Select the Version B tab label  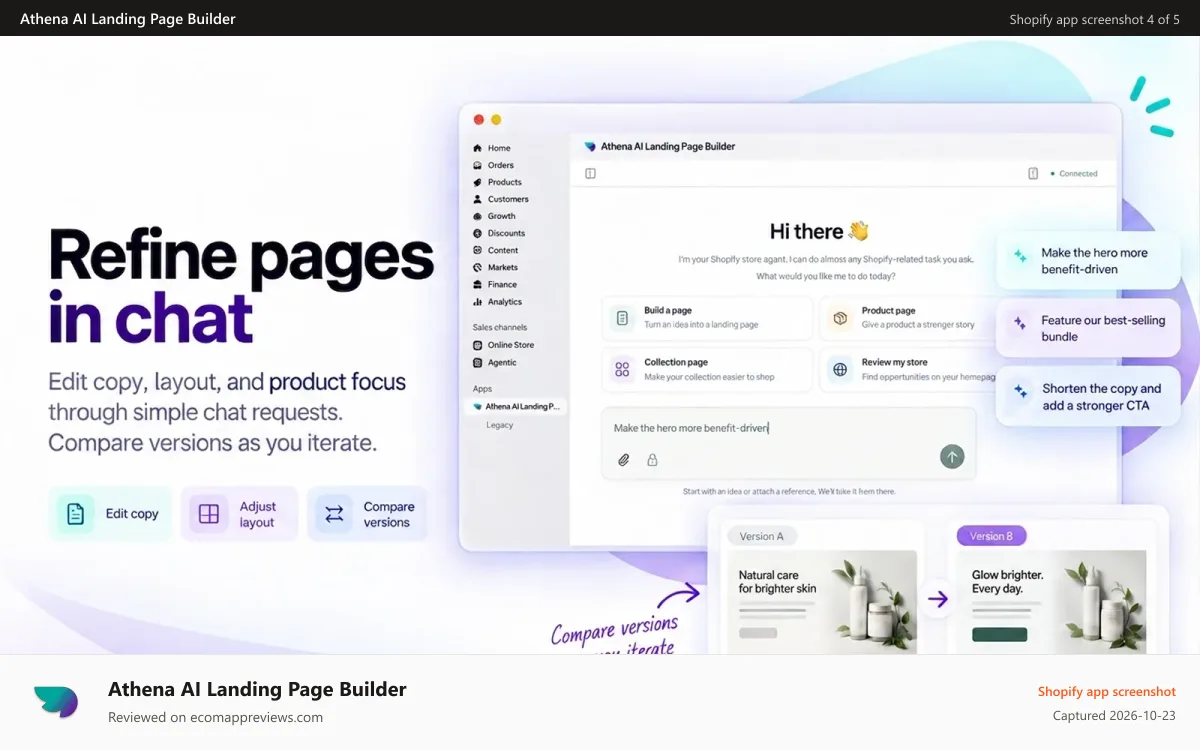coord(991,536)
